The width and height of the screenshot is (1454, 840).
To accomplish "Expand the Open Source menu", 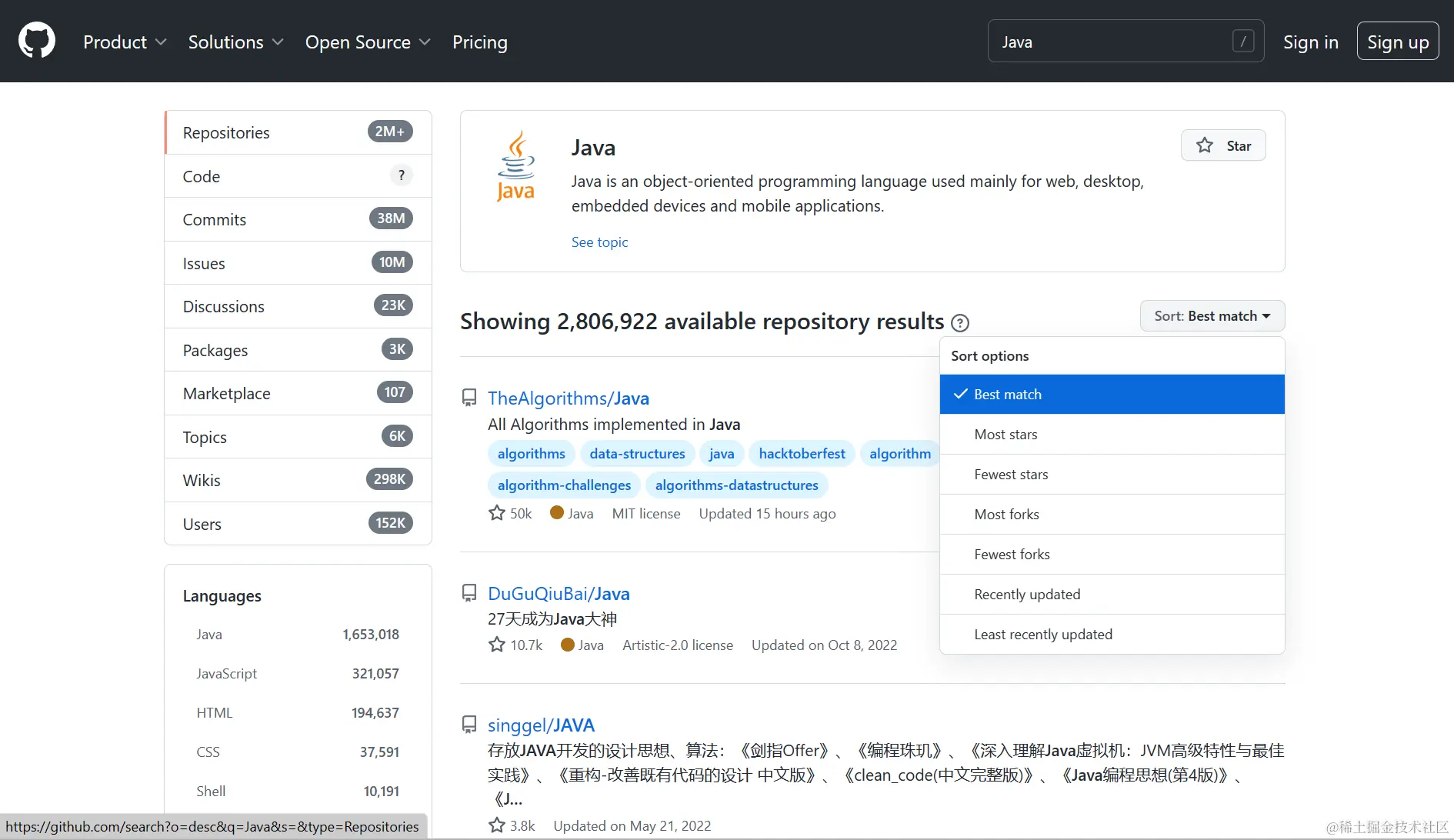I will pos(368,42).
